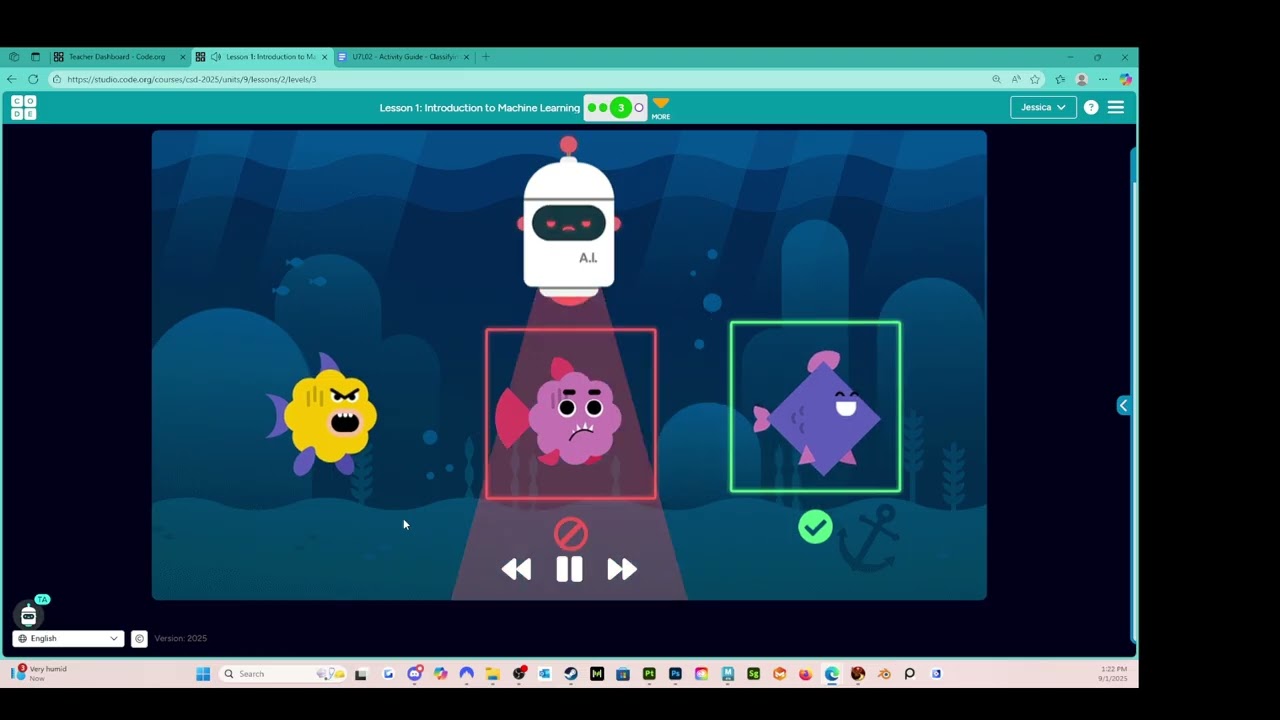Expand the side panel with the blue chevron

click(x=1124, y=405)
